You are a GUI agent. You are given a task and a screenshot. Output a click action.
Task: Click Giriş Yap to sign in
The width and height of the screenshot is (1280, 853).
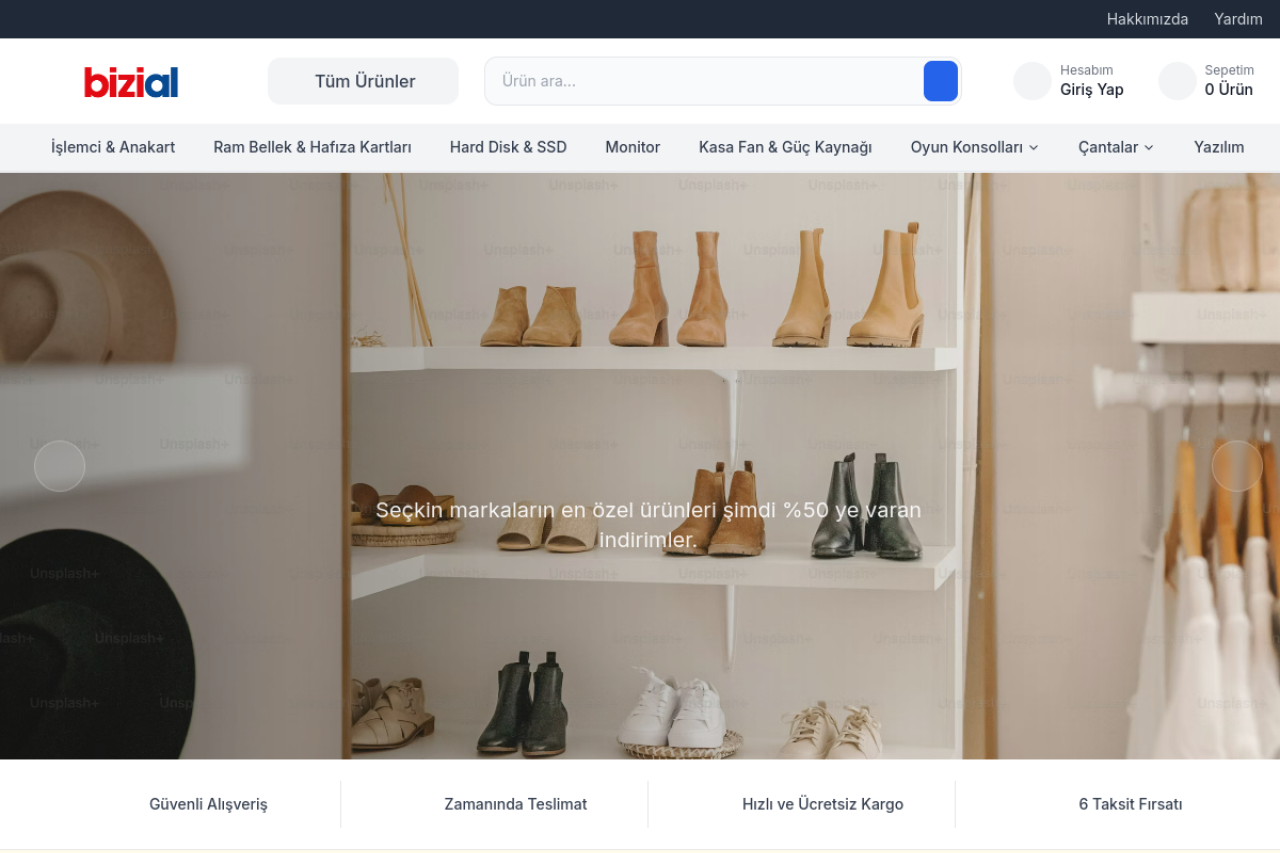[x=1091, y=89]
